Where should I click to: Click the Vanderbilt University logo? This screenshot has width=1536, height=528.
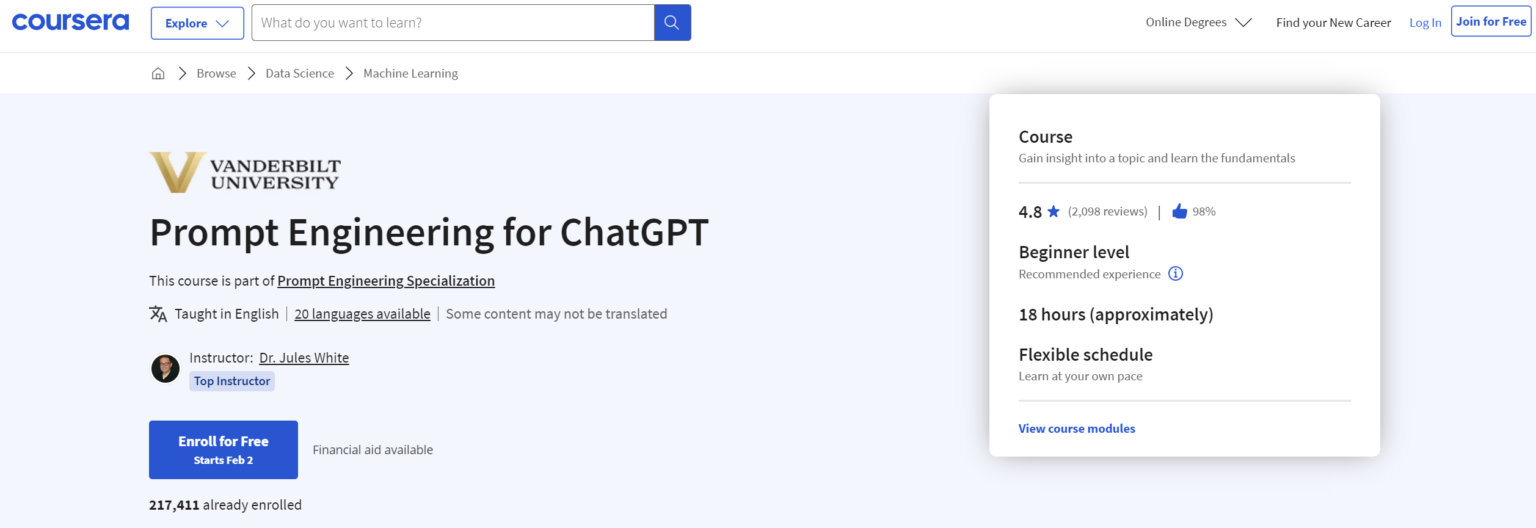pyautogui.click(x=245, y=172)
